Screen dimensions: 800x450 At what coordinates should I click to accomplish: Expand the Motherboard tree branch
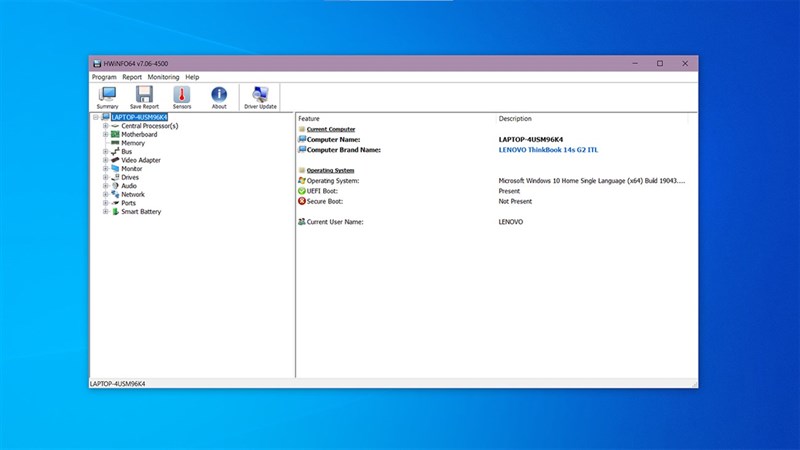click(x=105, y=134)
